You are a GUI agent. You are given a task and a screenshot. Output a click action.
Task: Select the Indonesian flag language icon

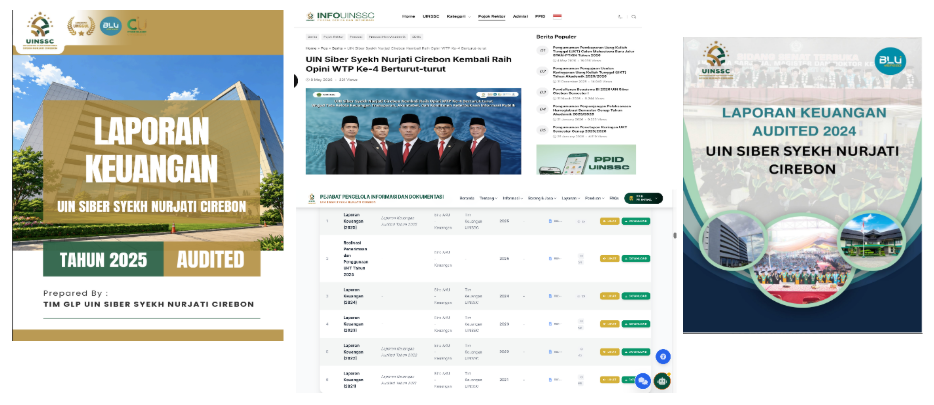point(557,17)
